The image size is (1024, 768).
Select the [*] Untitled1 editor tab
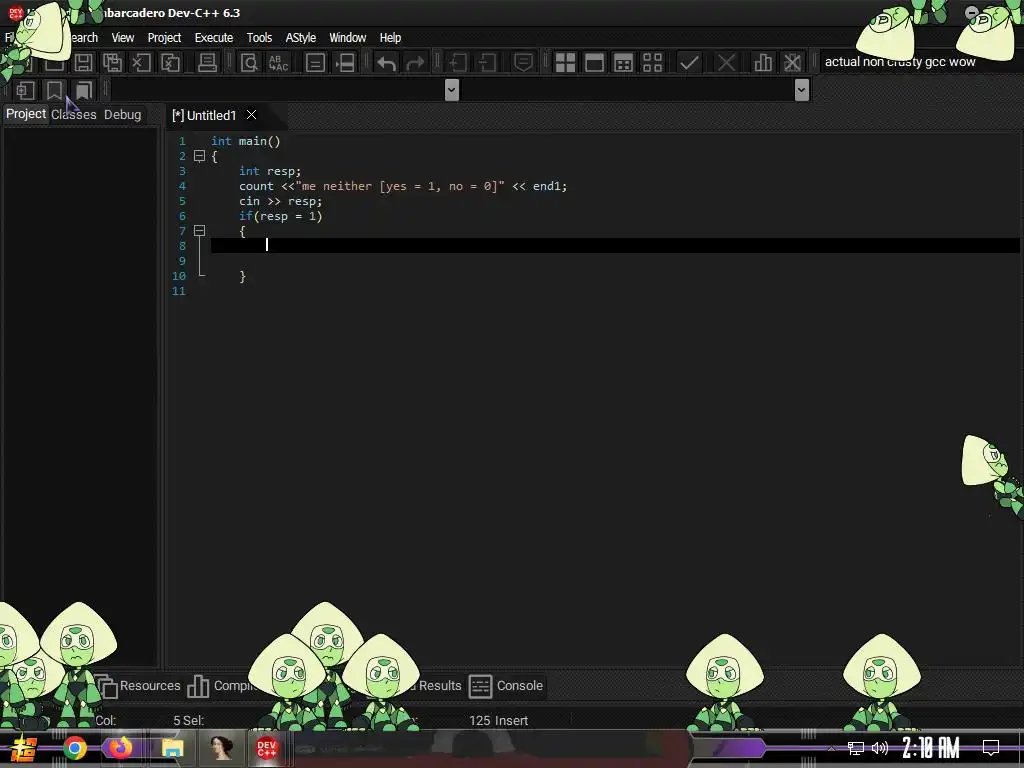(204, 116)
